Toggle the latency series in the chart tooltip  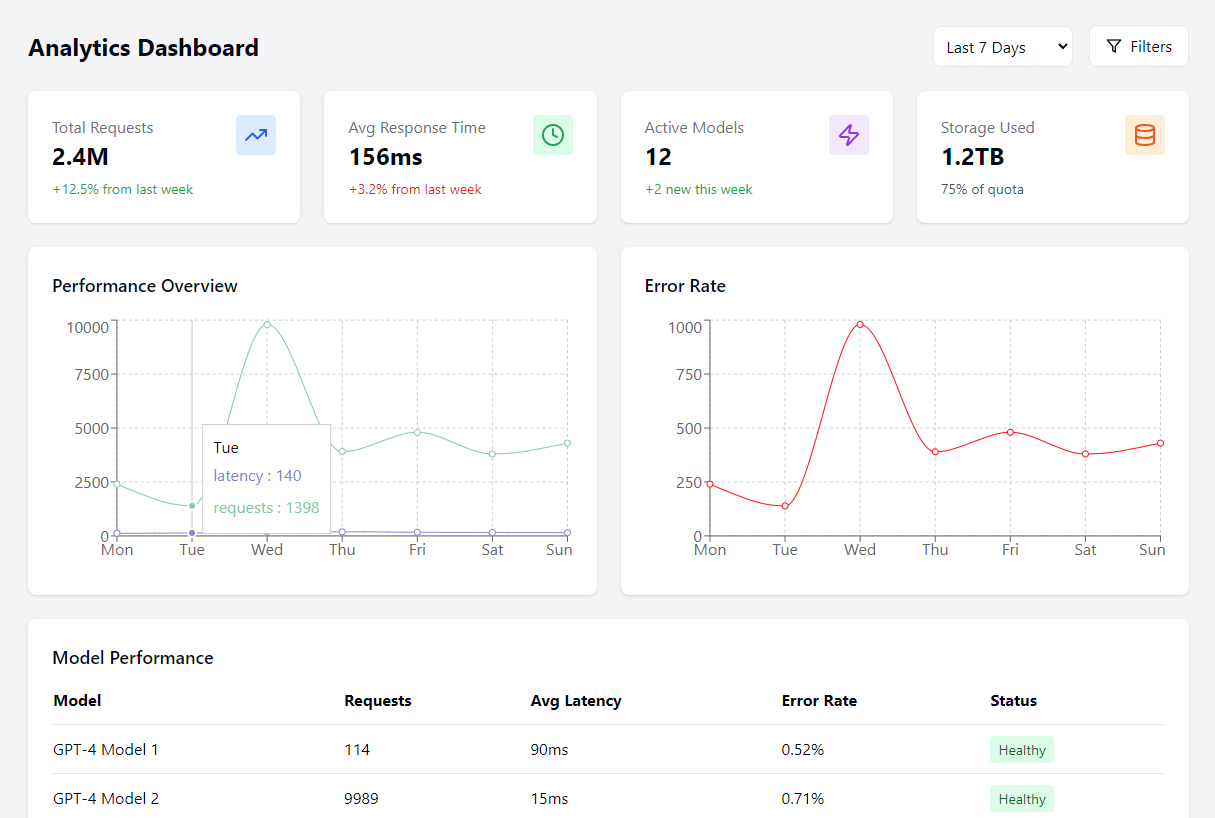pyautogui.click(x=256, y=475)
